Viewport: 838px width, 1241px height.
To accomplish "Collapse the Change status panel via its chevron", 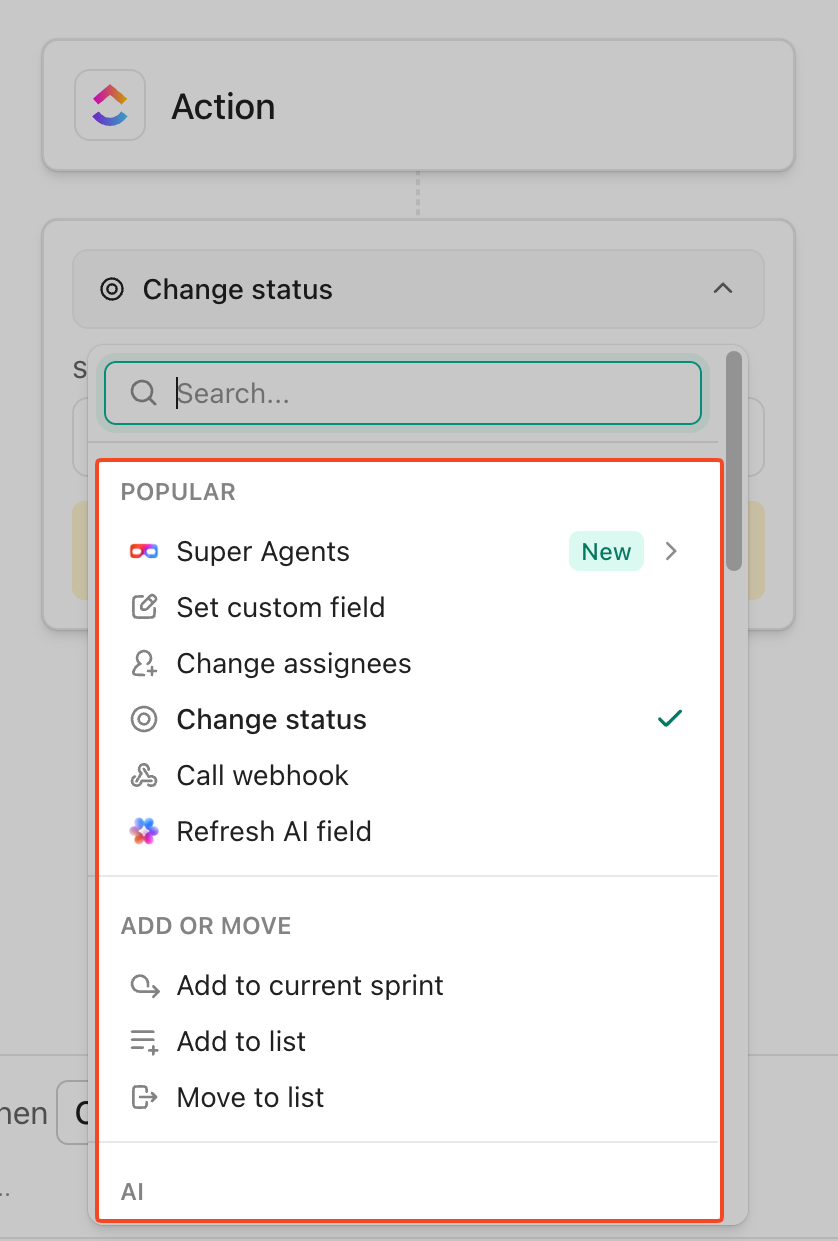I will 723,288.
